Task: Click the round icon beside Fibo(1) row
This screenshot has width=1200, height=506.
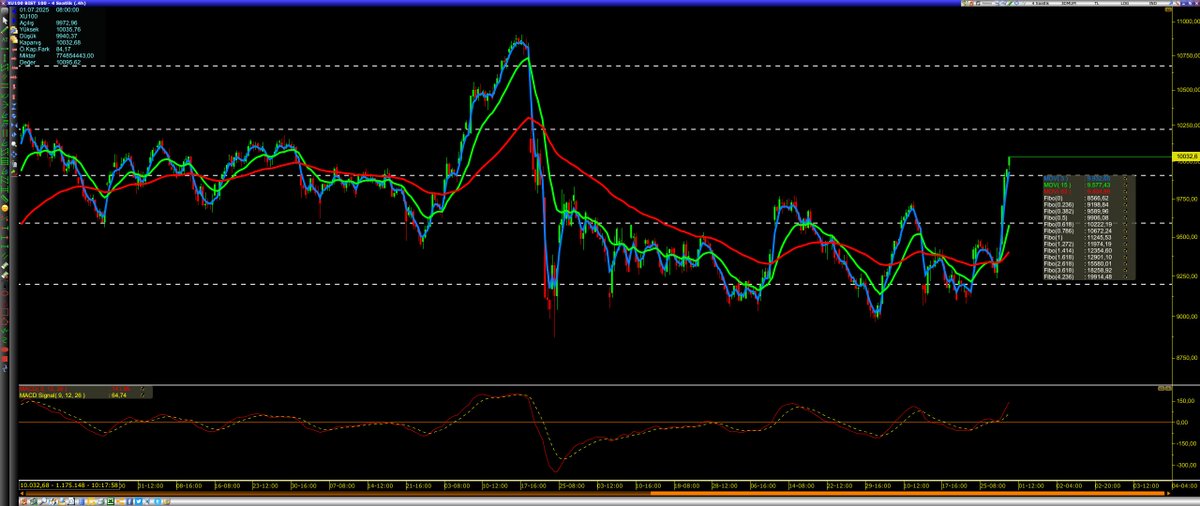Action: pyautogui.click(x=1126, y=237)
